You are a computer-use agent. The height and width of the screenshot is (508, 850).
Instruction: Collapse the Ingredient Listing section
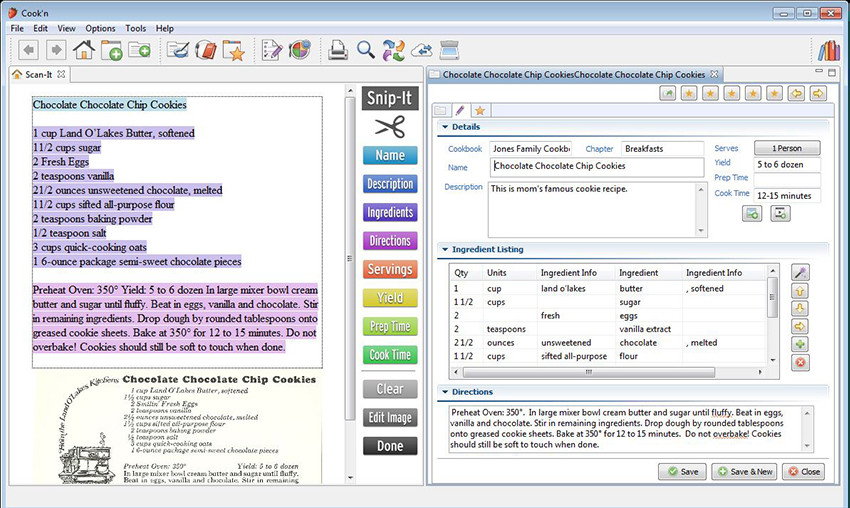point(445,249)
